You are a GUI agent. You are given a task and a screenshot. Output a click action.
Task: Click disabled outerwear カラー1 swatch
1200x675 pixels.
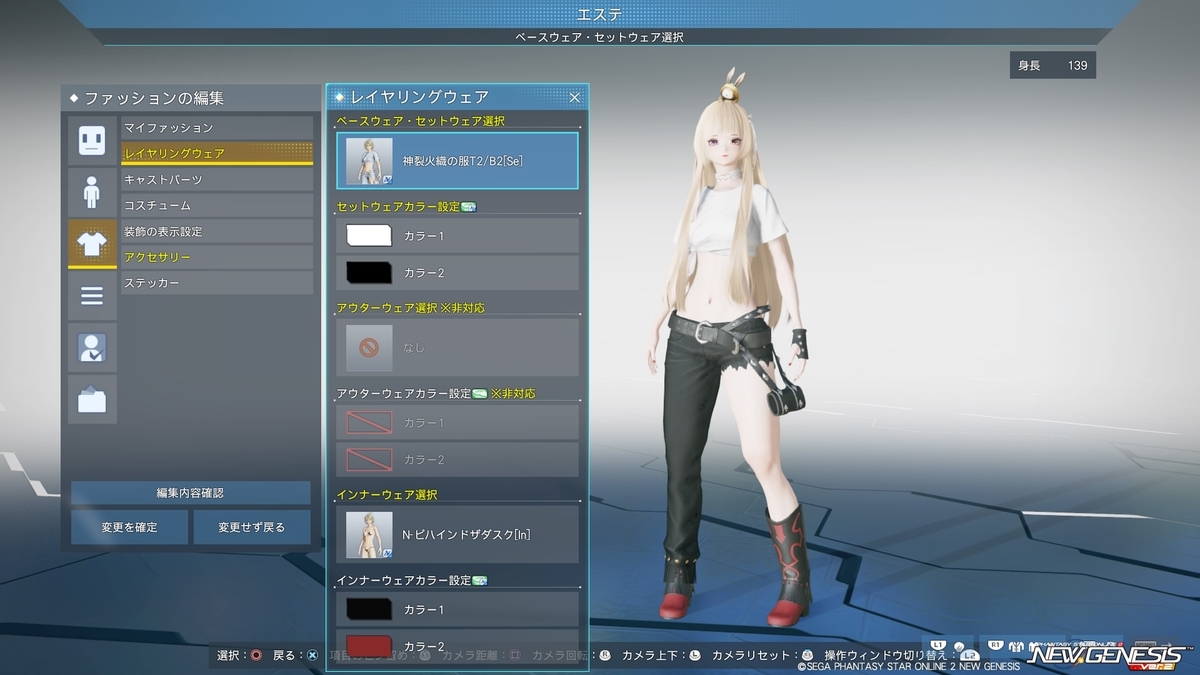click(x=371, y=423)
